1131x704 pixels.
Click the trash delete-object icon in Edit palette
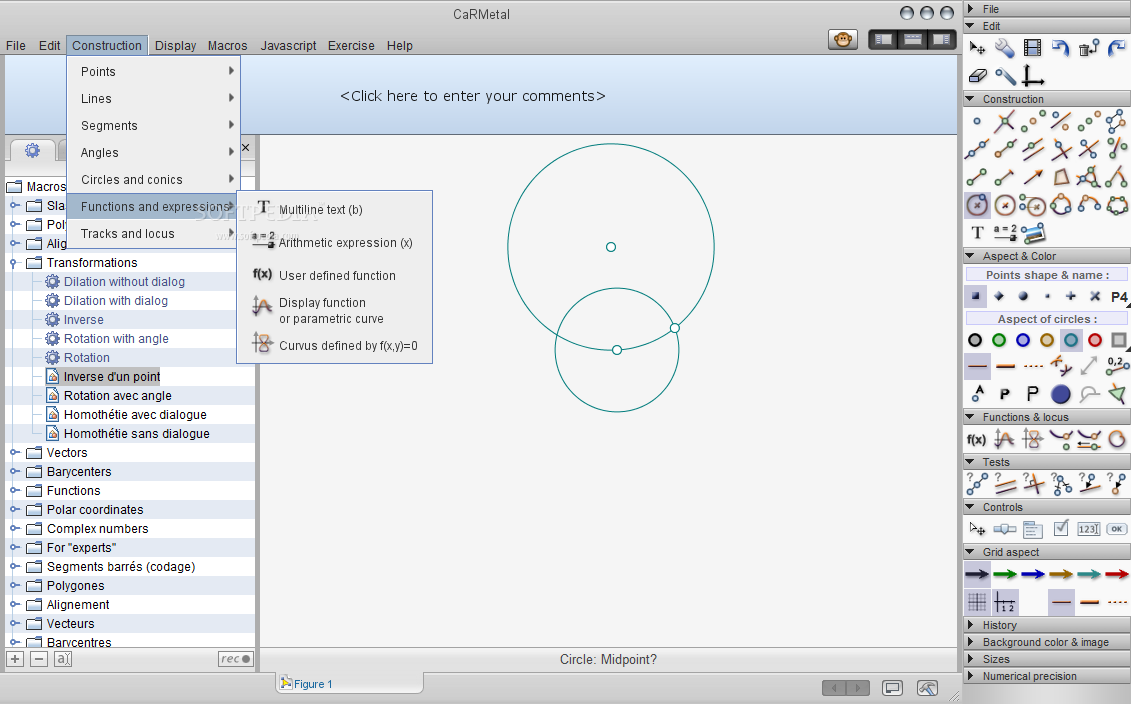click(x=1088, y=48)
